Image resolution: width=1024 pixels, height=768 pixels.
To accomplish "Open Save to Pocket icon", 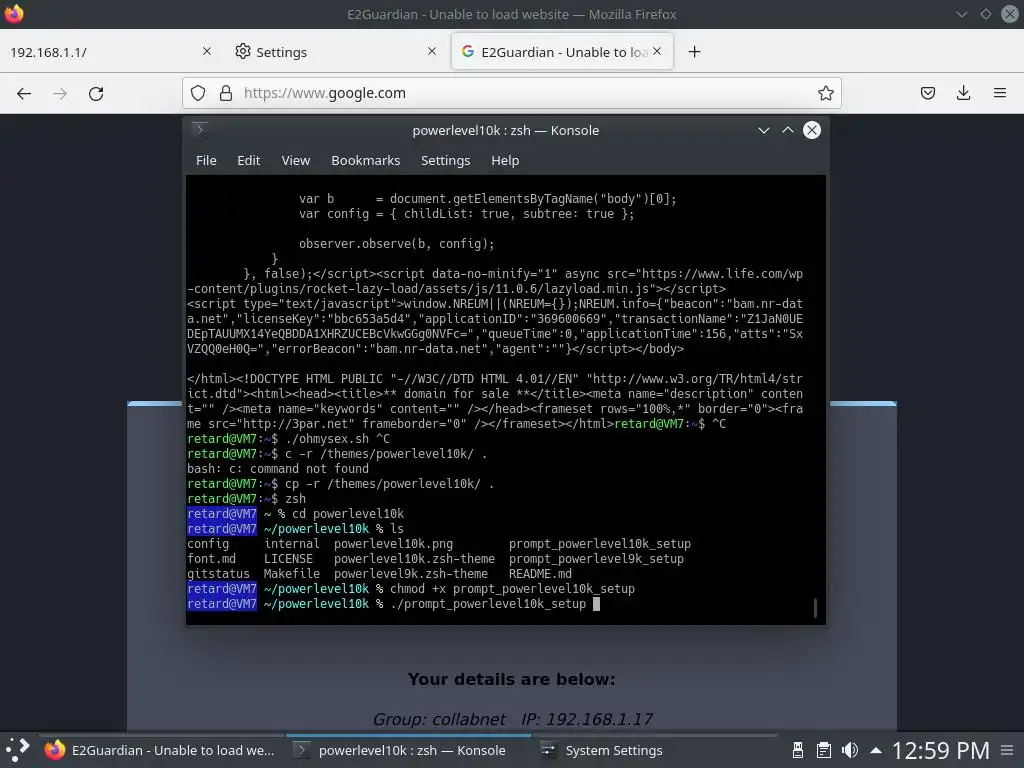I will pyautogui.click(x=927, y=93).
